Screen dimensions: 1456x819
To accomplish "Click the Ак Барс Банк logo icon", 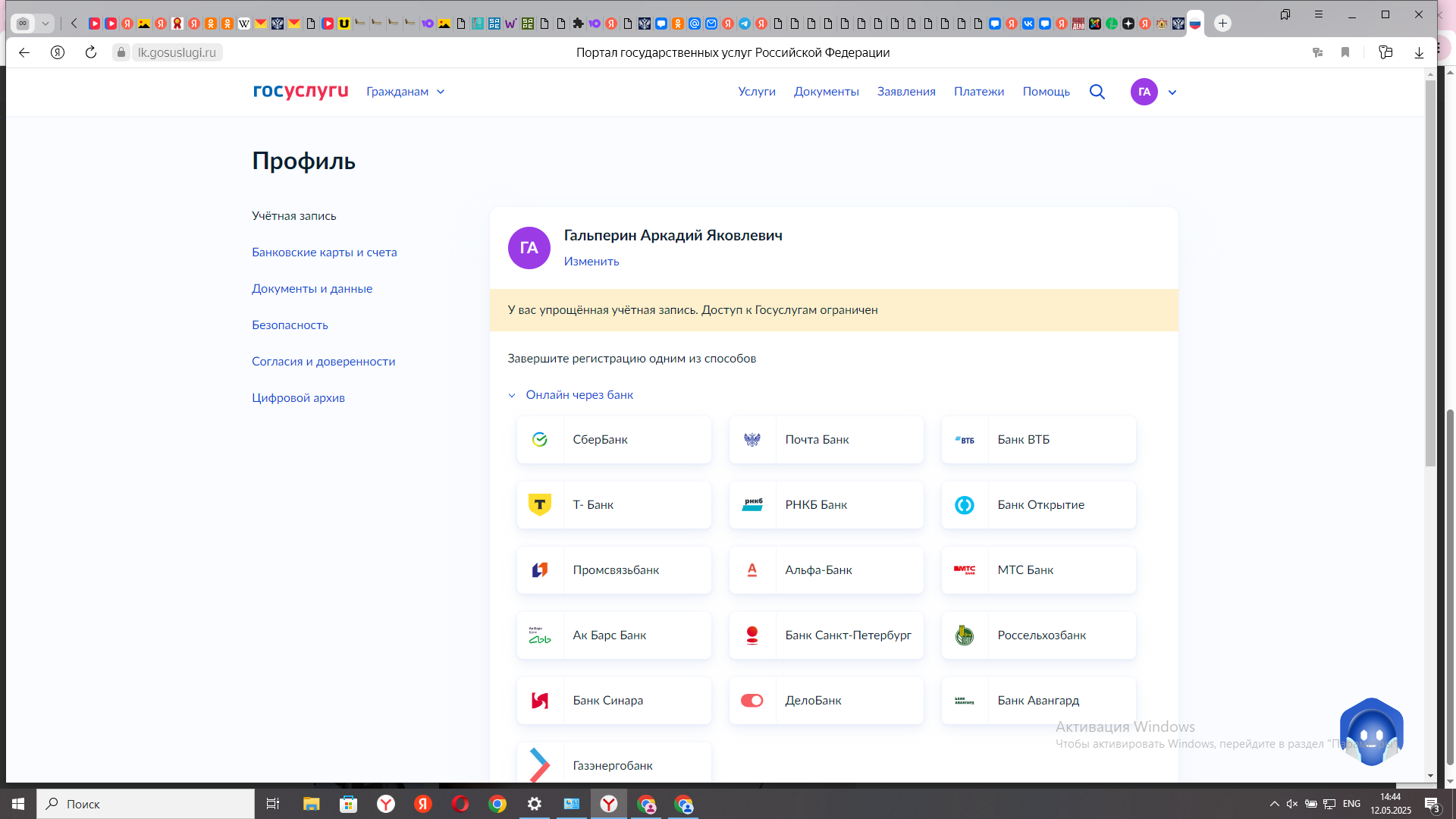I will point(540,635).
